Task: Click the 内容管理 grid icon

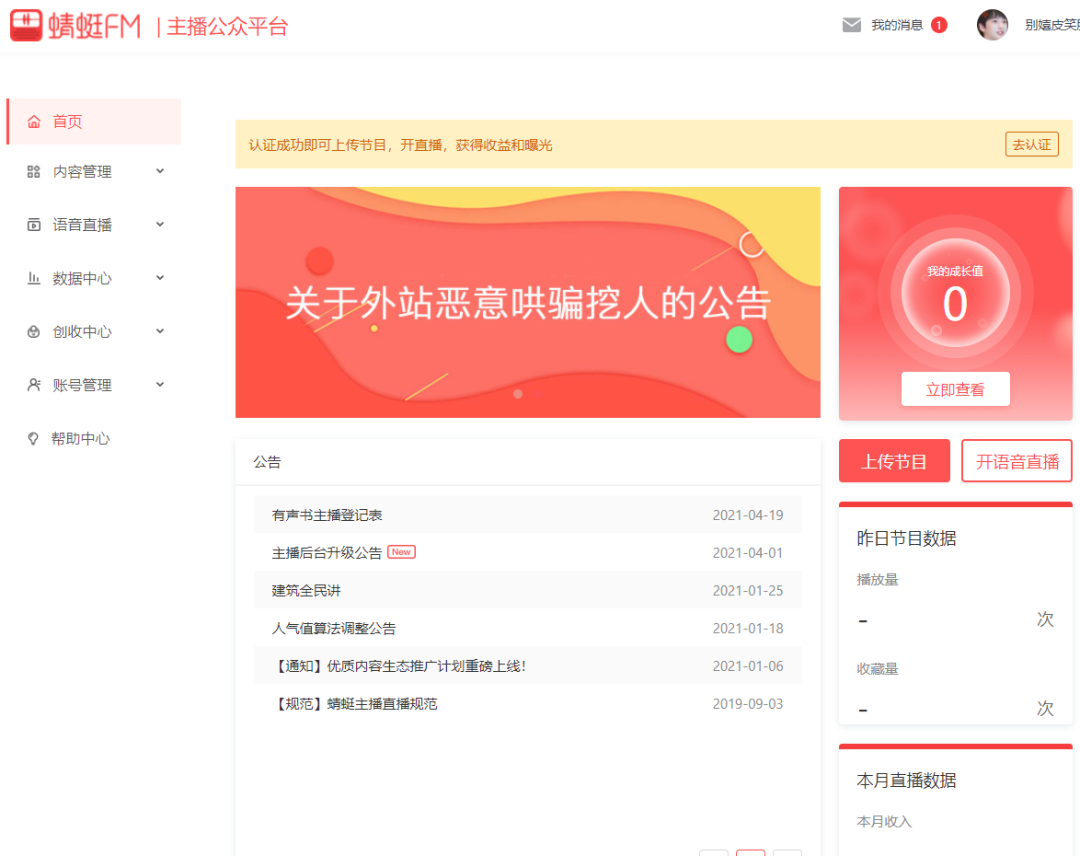Action: [34, 172]
